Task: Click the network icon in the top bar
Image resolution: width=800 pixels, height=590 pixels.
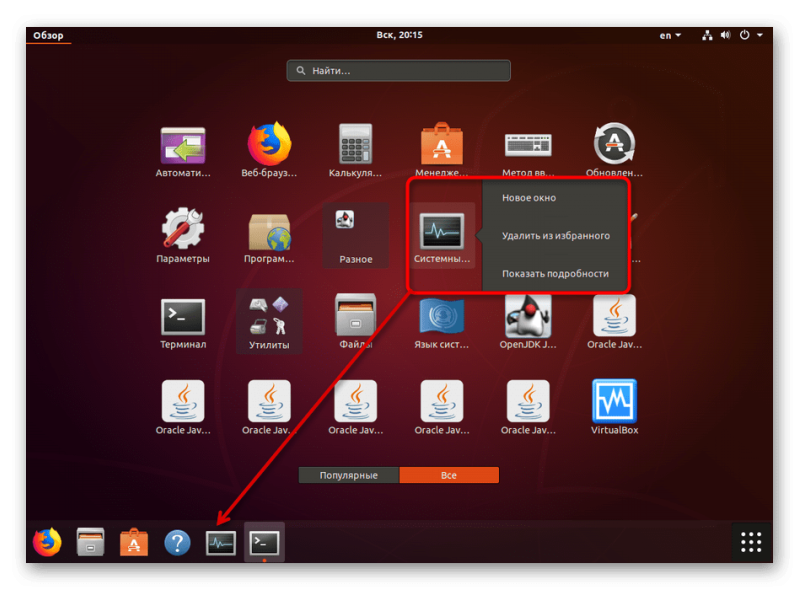Action: (x=707, y=35)
